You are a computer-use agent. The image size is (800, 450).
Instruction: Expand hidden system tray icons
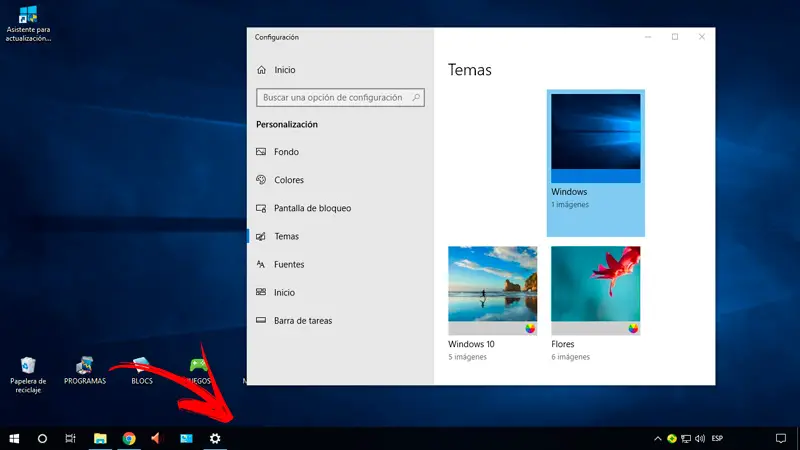[657, 438]
